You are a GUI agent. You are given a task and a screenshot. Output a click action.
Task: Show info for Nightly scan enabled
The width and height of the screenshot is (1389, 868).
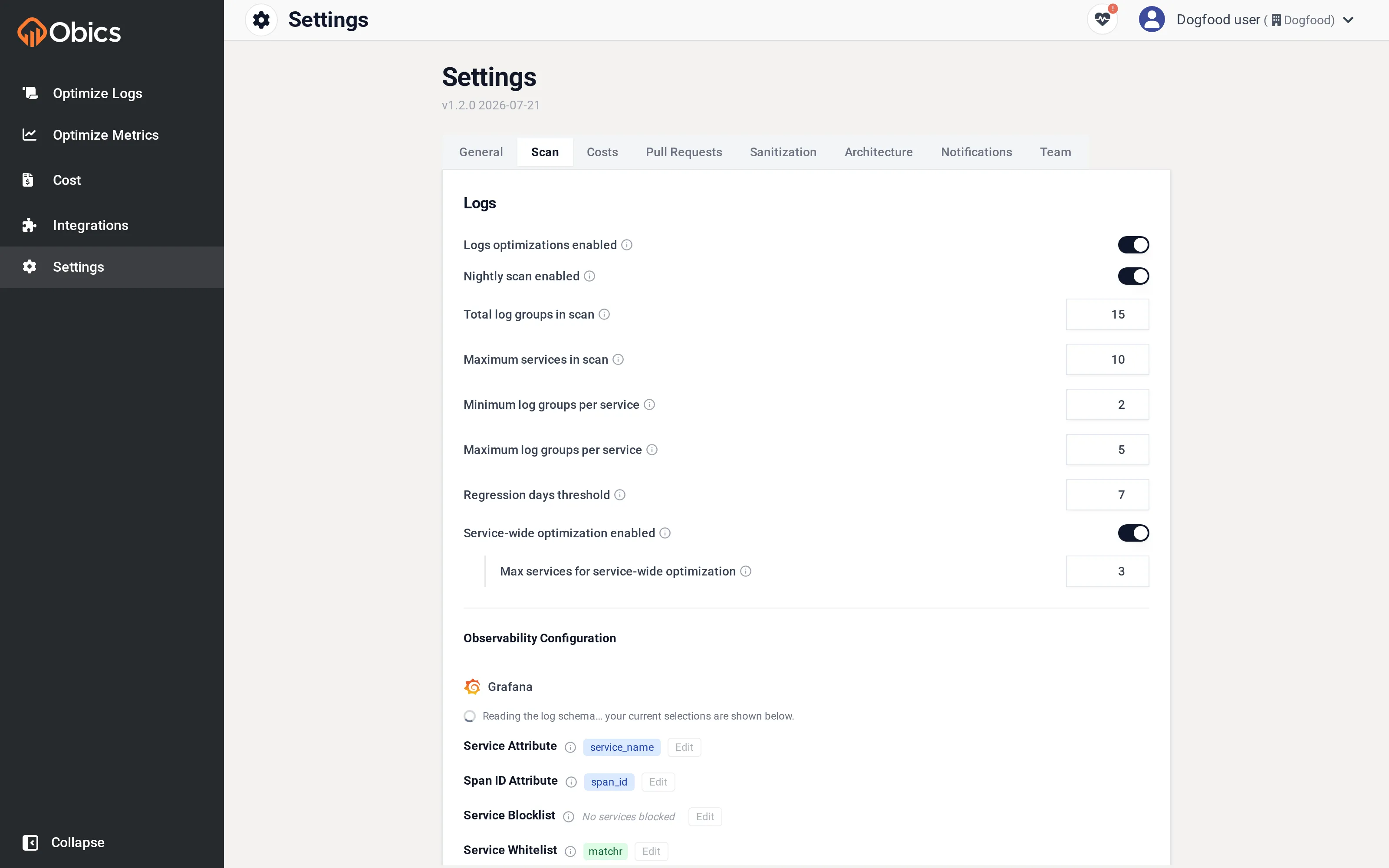tap(589, 276)
